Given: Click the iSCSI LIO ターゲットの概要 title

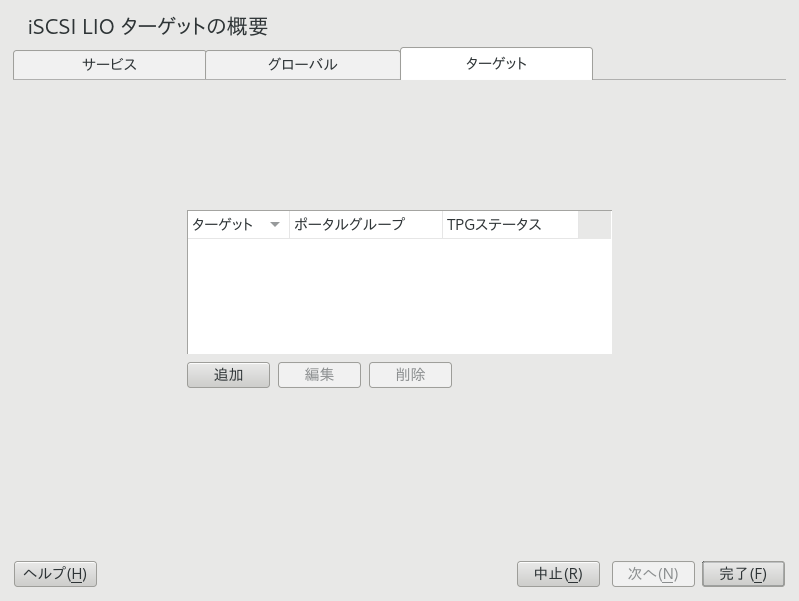Looking at the screenshot, I should pos(148,26).
